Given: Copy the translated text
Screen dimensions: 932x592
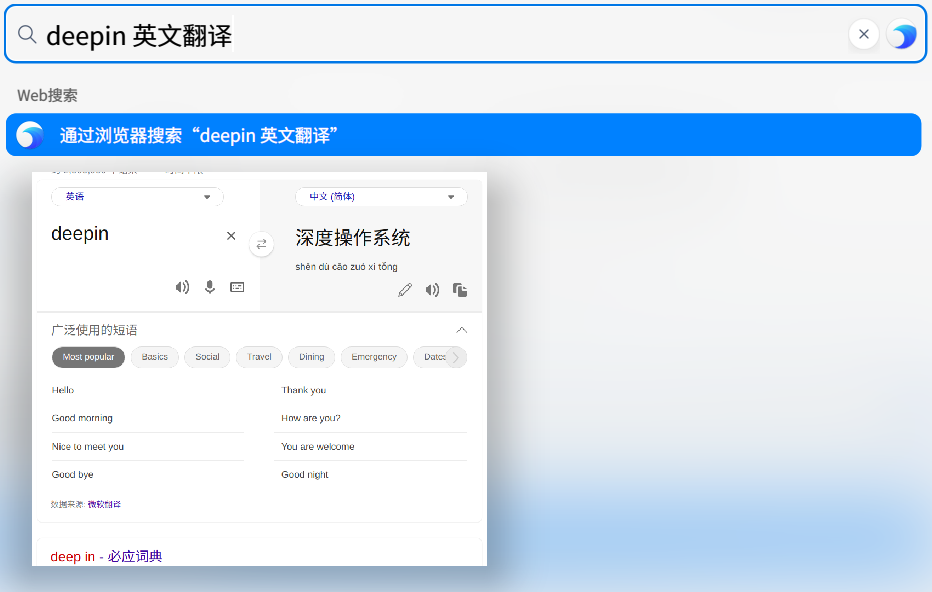Looking at the screenshot, I should pyautogui.click(x=460, y=290).
